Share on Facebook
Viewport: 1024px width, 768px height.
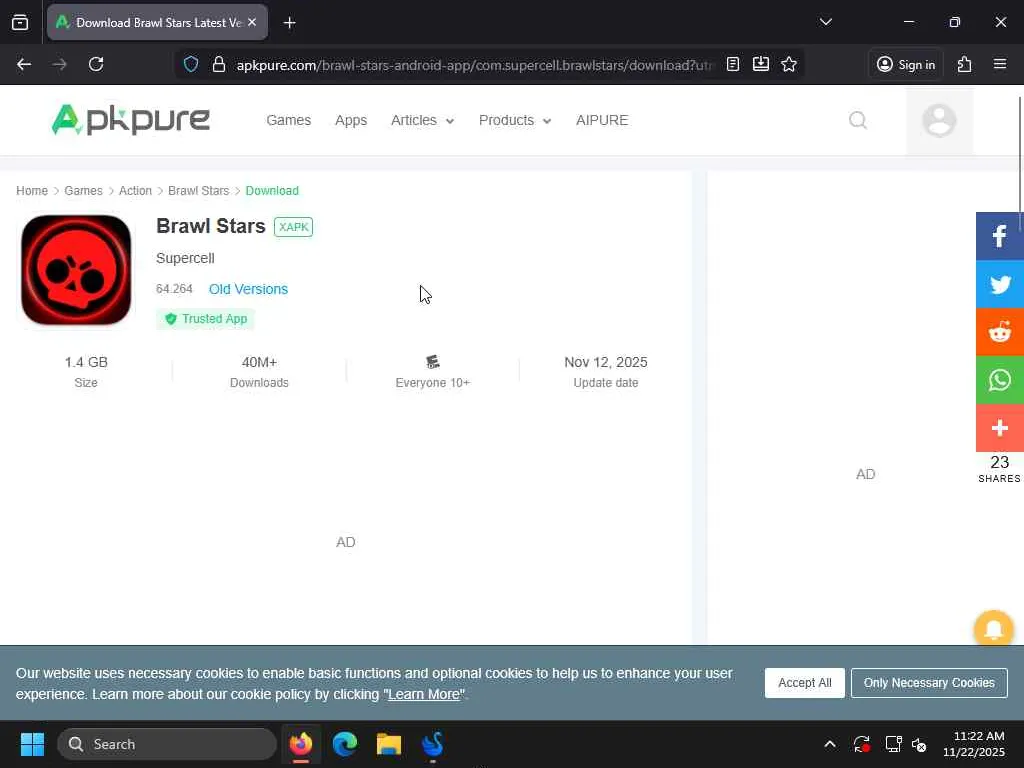(1000, 236)
